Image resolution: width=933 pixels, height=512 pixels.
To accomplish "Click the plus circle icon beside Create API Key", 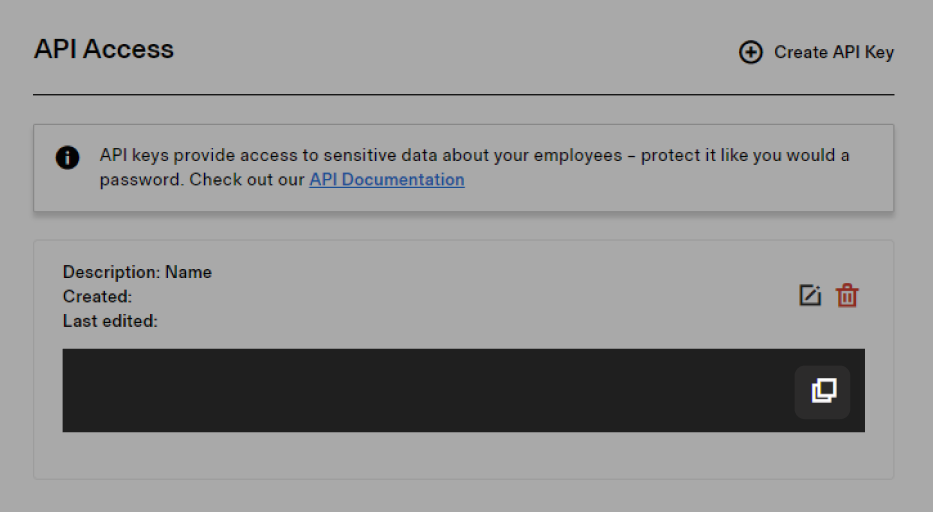I will tap(750, 52).
